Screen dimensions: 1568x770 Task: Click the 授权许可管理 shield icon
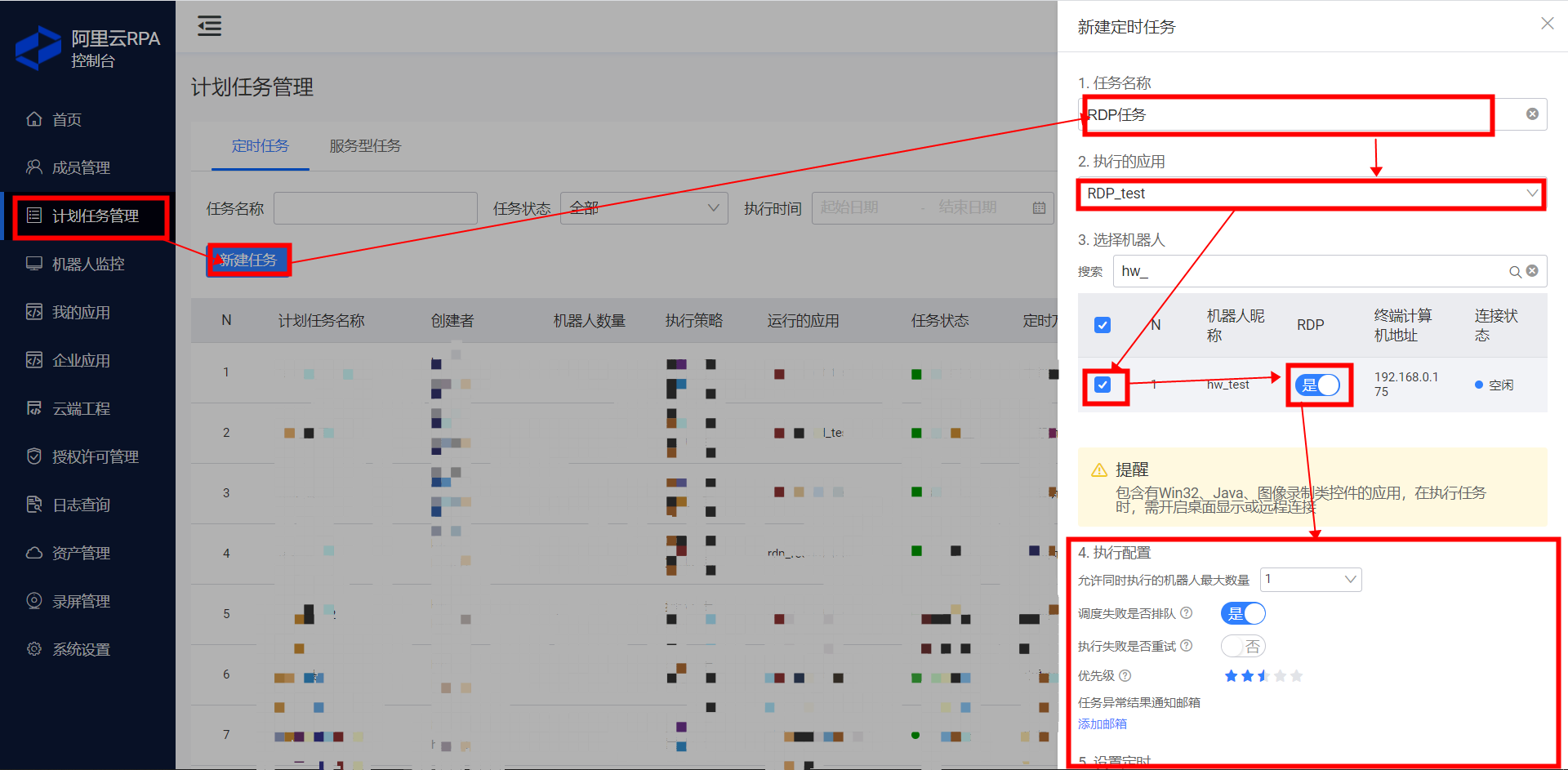tap(34, 456)
